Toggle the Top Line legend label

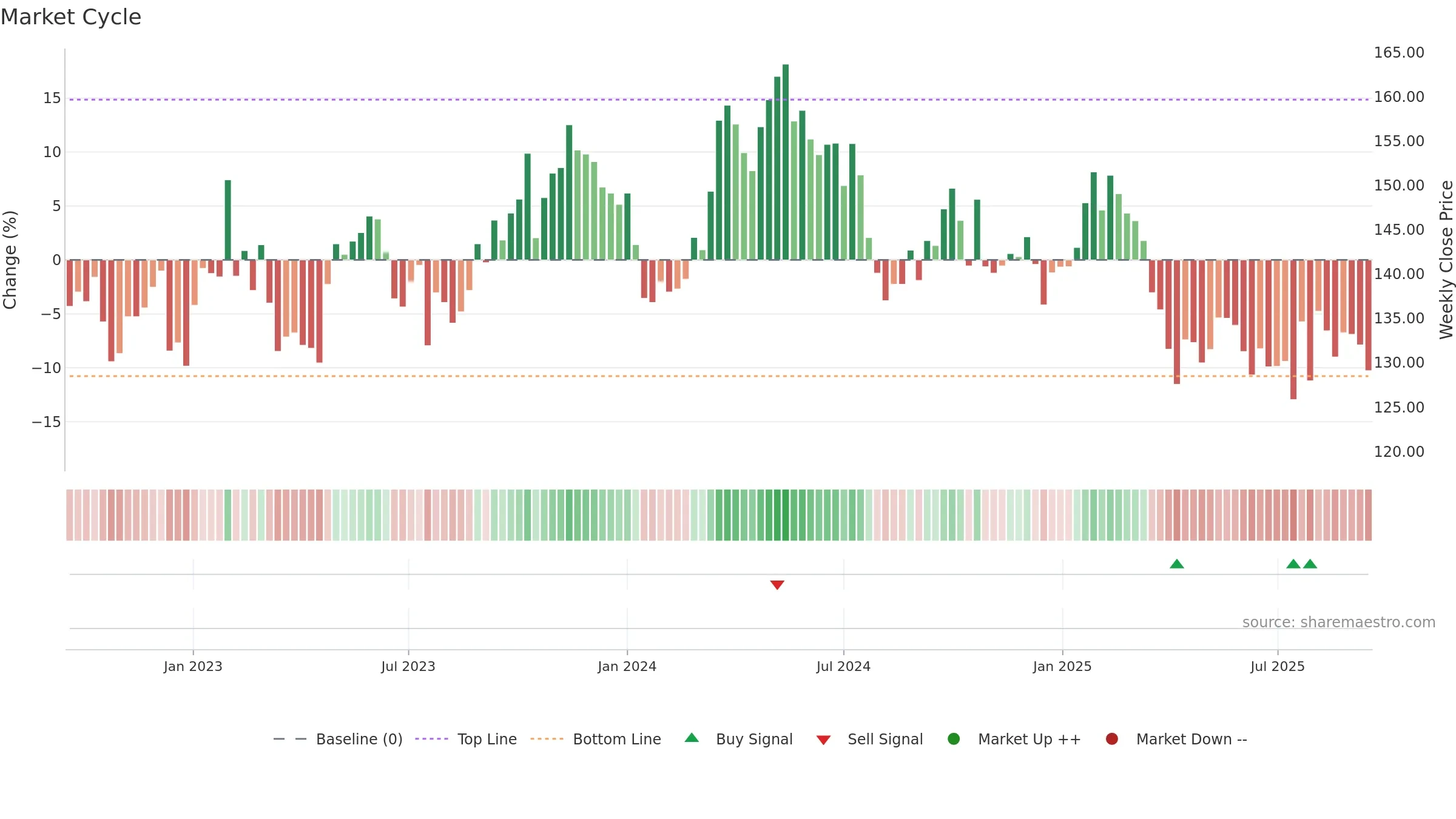[487, 739]
